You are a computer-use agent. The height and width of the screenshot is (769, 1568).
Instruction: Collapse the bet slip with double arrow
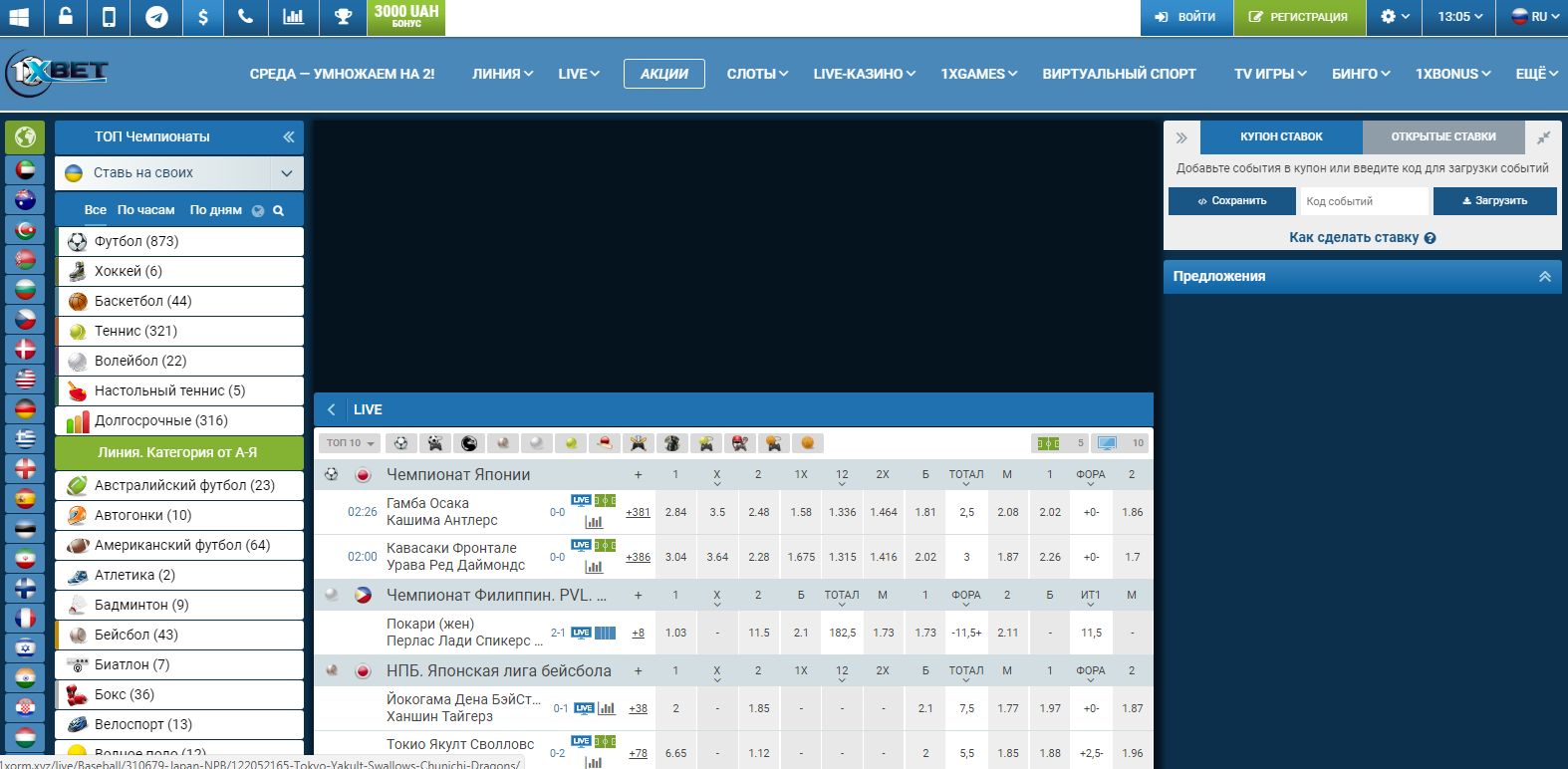click(1181, 137)
